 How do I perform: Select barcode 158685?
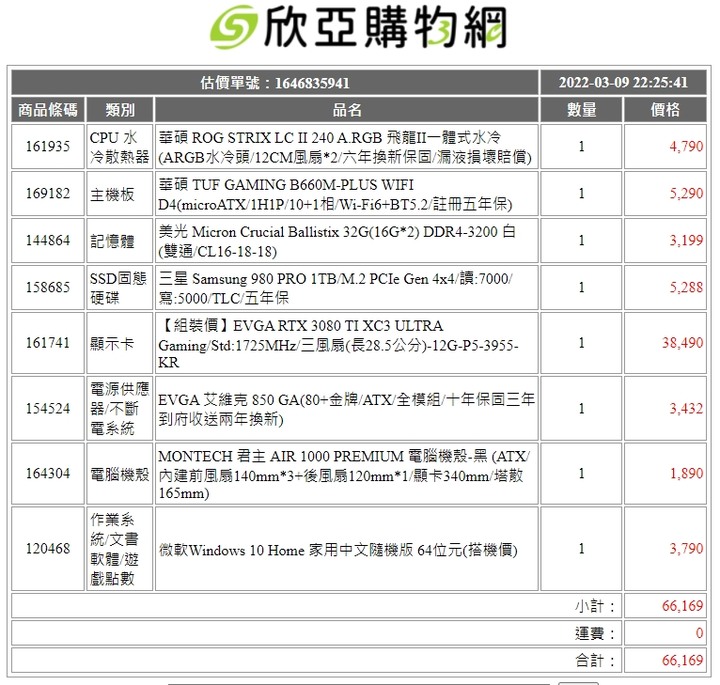[48, 287]
